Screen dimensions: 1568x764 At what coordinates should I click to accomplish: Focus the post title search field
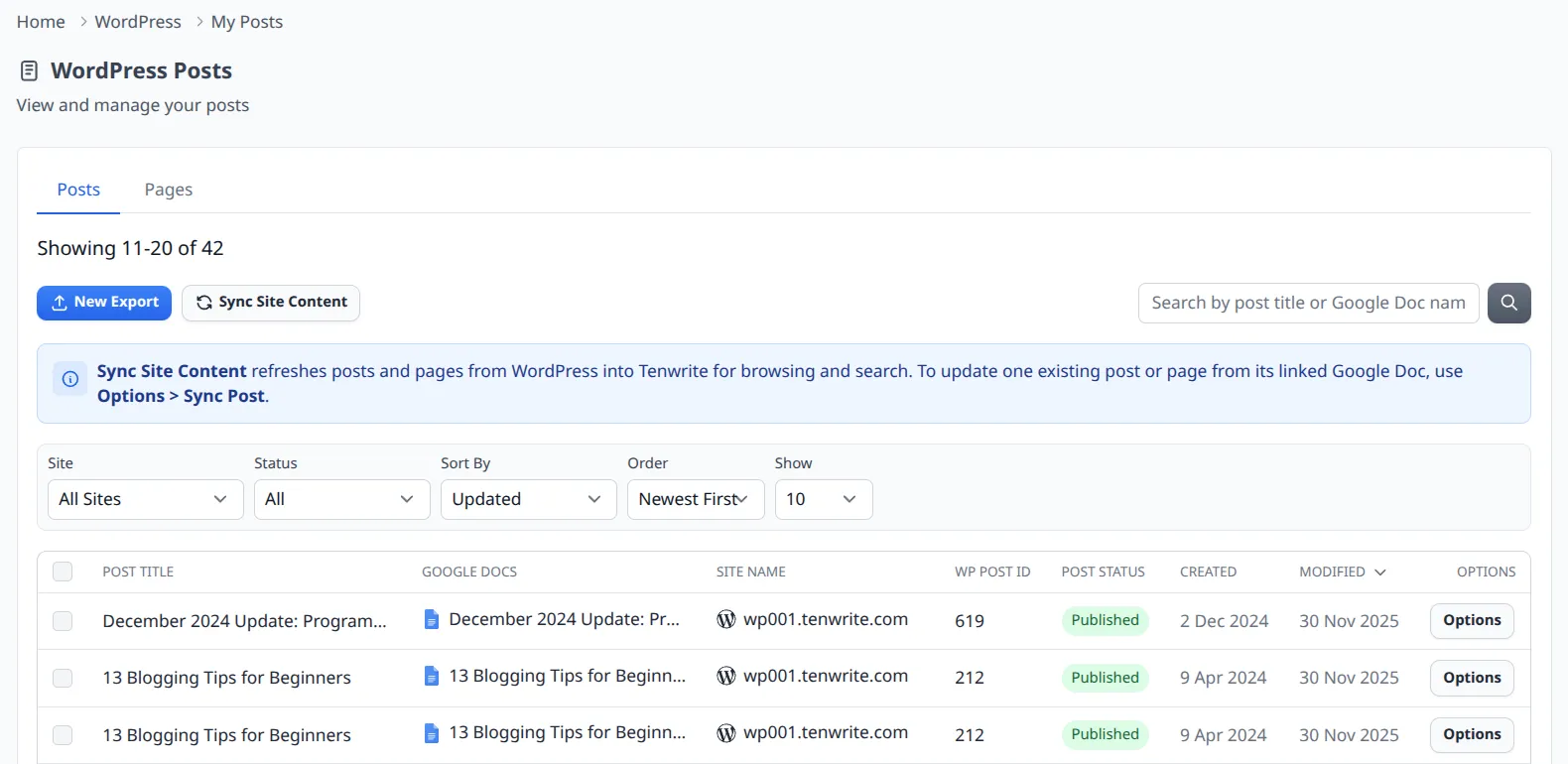[x=1308, y=303]
